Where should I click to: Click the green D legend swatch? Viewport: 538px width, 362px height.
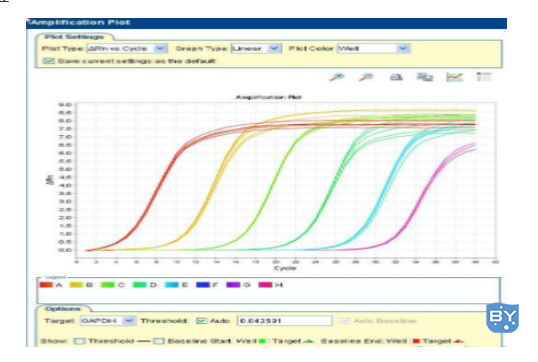[139, 285]
